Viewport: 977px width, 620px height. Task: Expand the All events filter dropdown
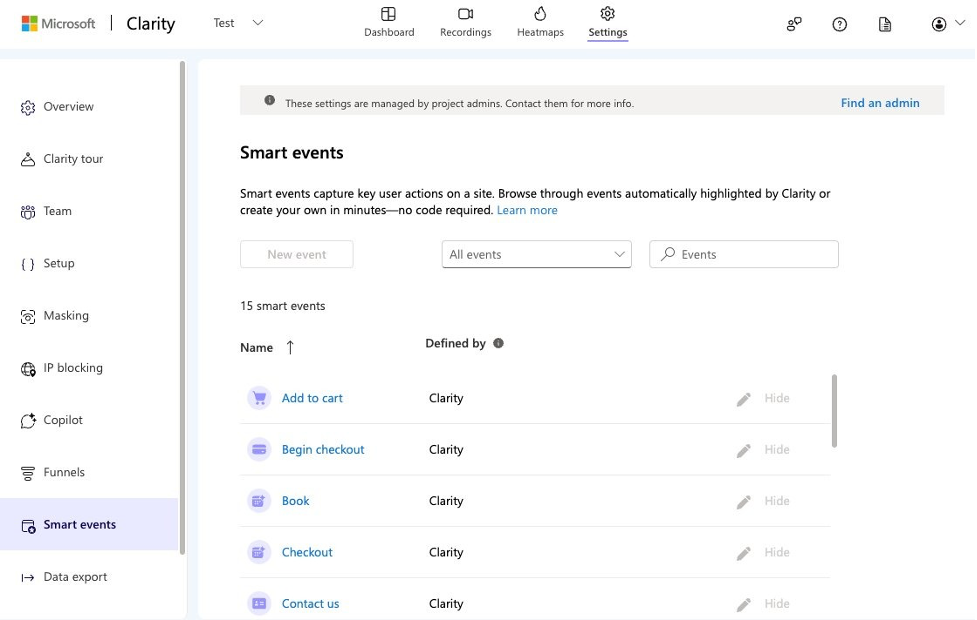click(536, 255)
